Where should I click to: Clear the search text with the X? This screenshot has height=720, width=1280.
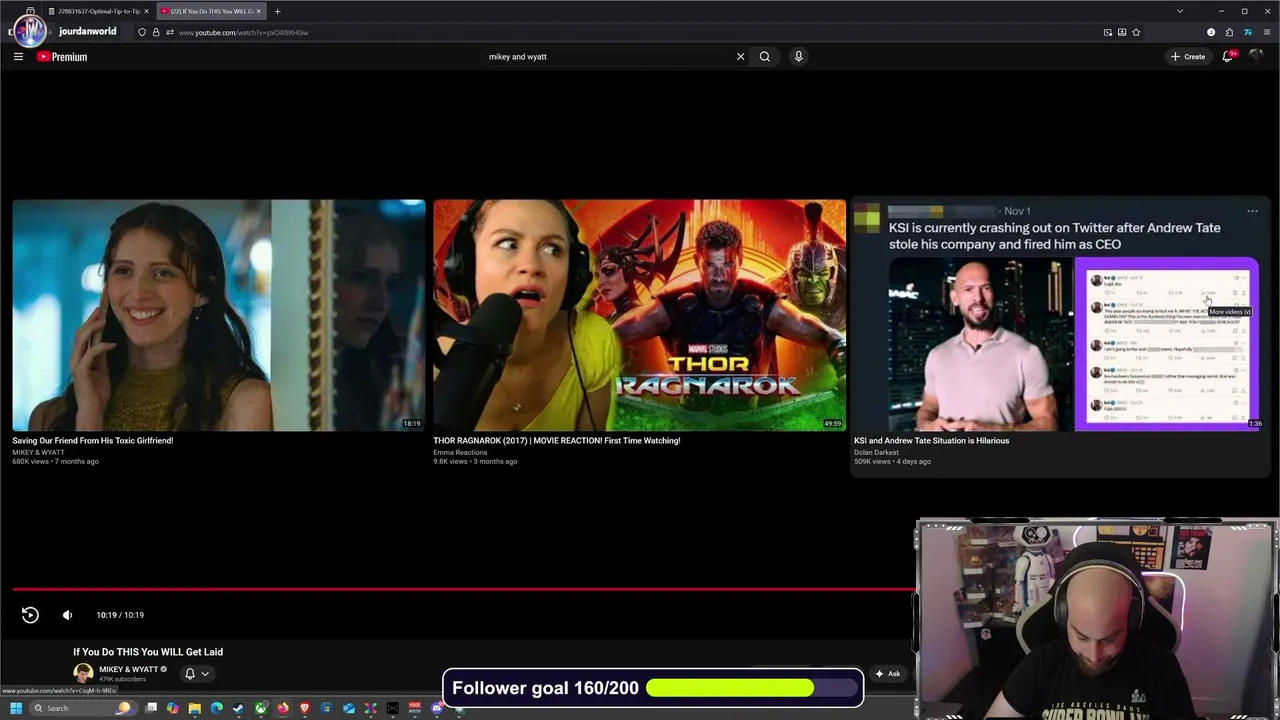741,57
